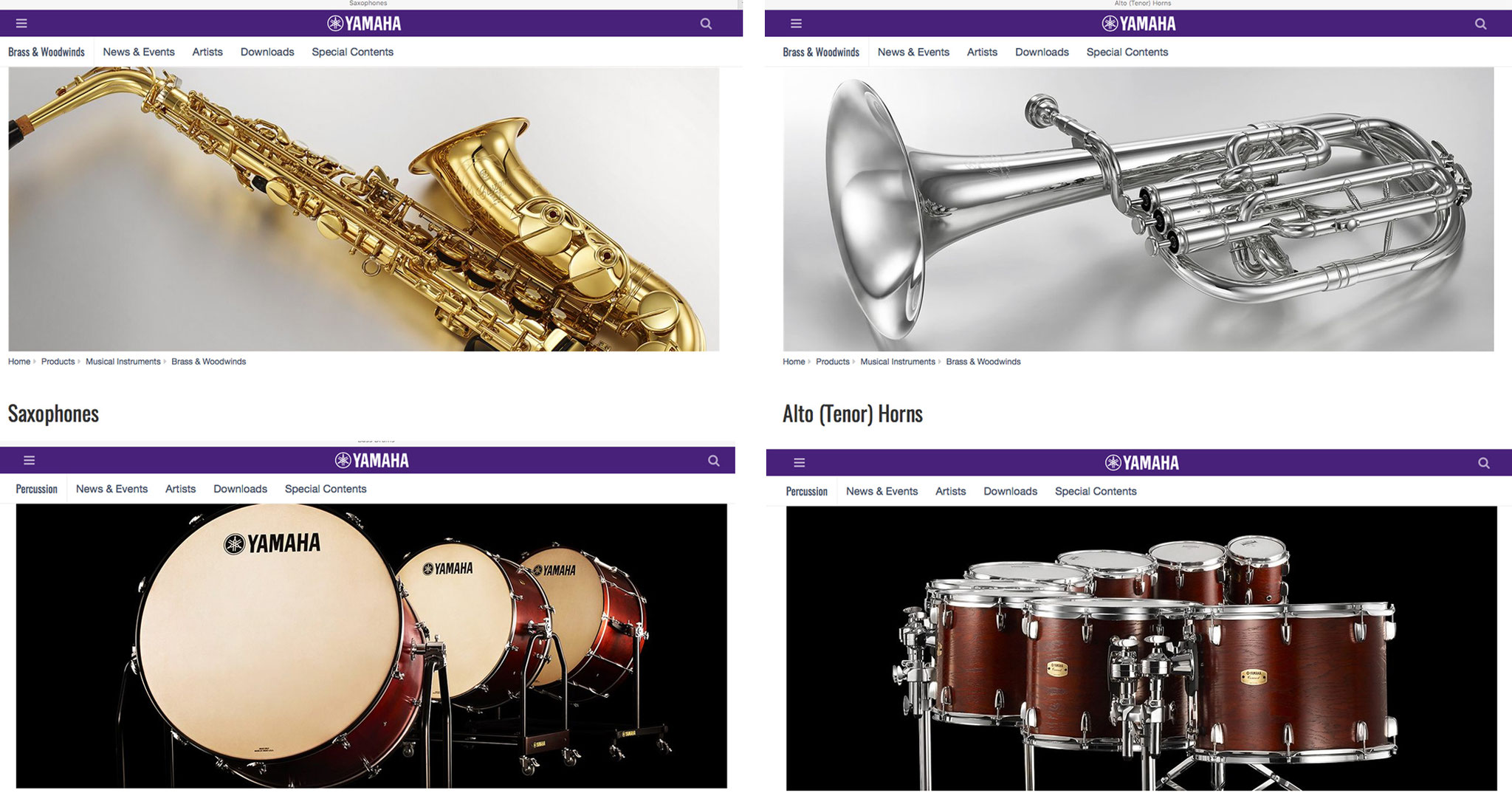1512x793 pixels.
Task: Click search icon above bass drums image
Action: 713,460
